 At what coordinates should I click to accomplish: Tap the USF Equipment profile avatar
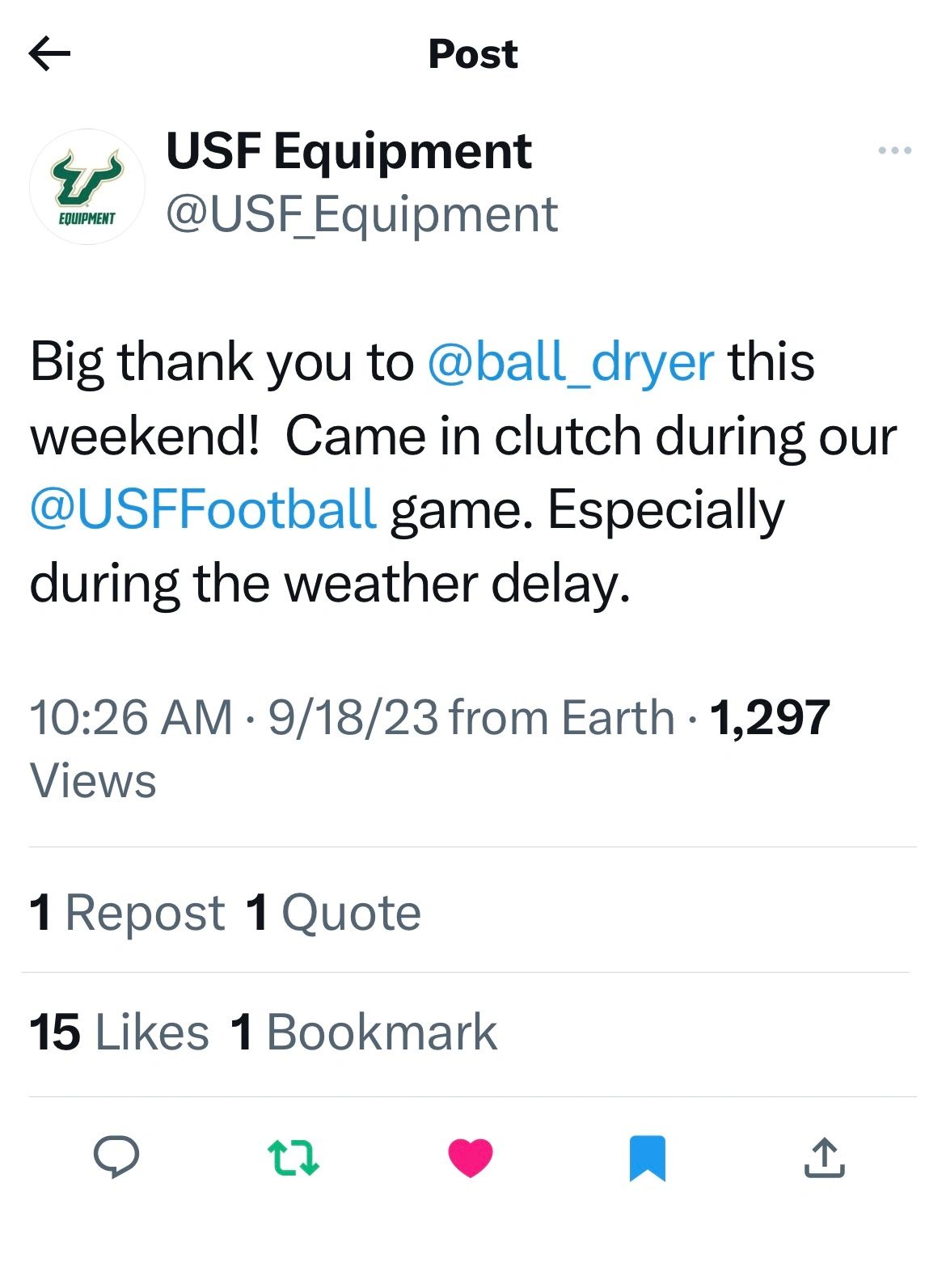[87, 187]
